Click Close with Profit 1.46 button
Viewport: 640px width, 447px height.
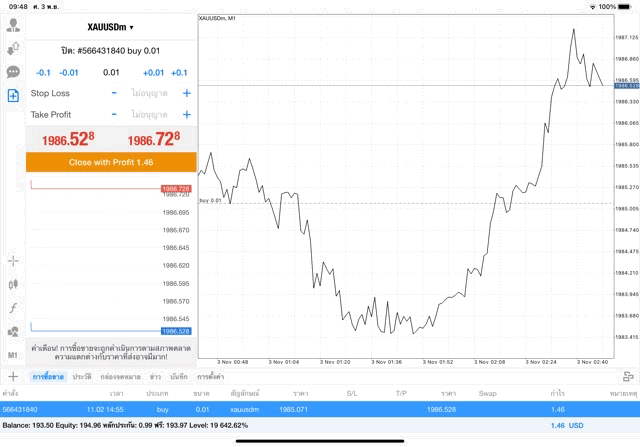point(111,162)
